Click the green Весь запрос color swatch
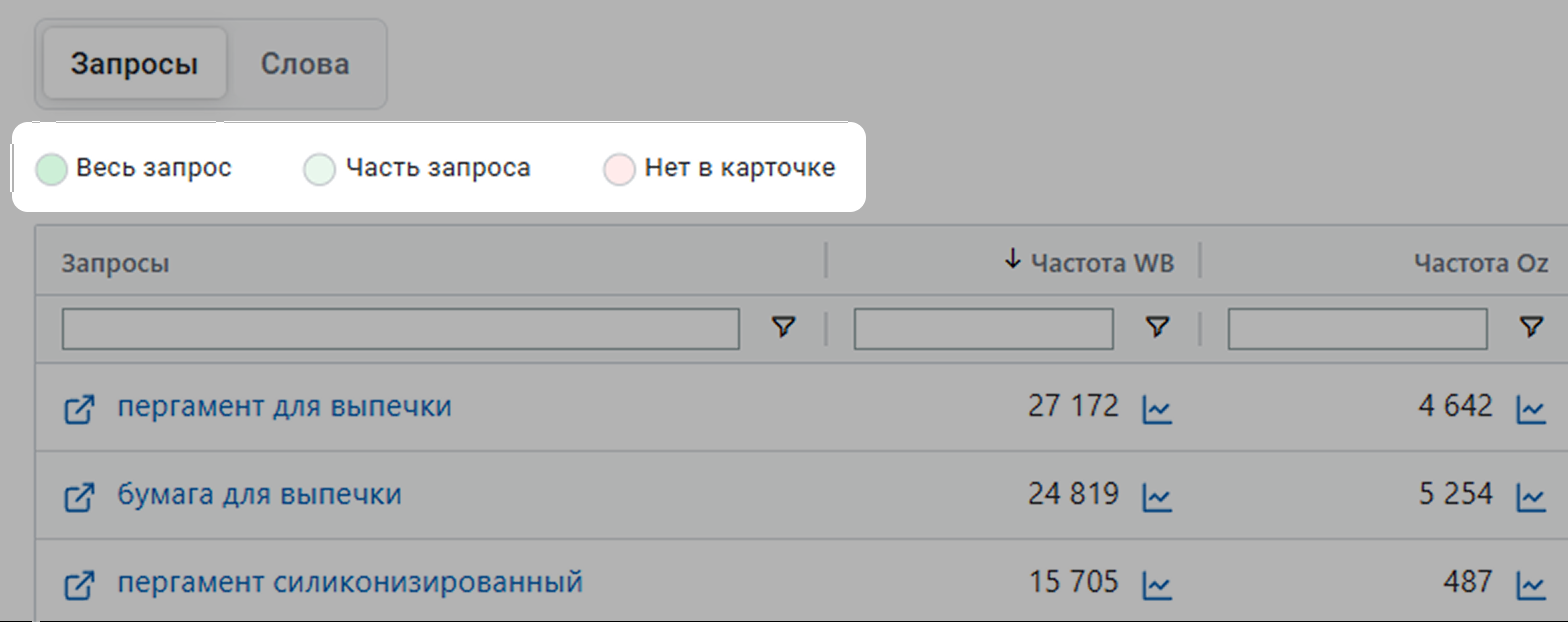This screenshot has width=1568, height=622. point(50,170)
